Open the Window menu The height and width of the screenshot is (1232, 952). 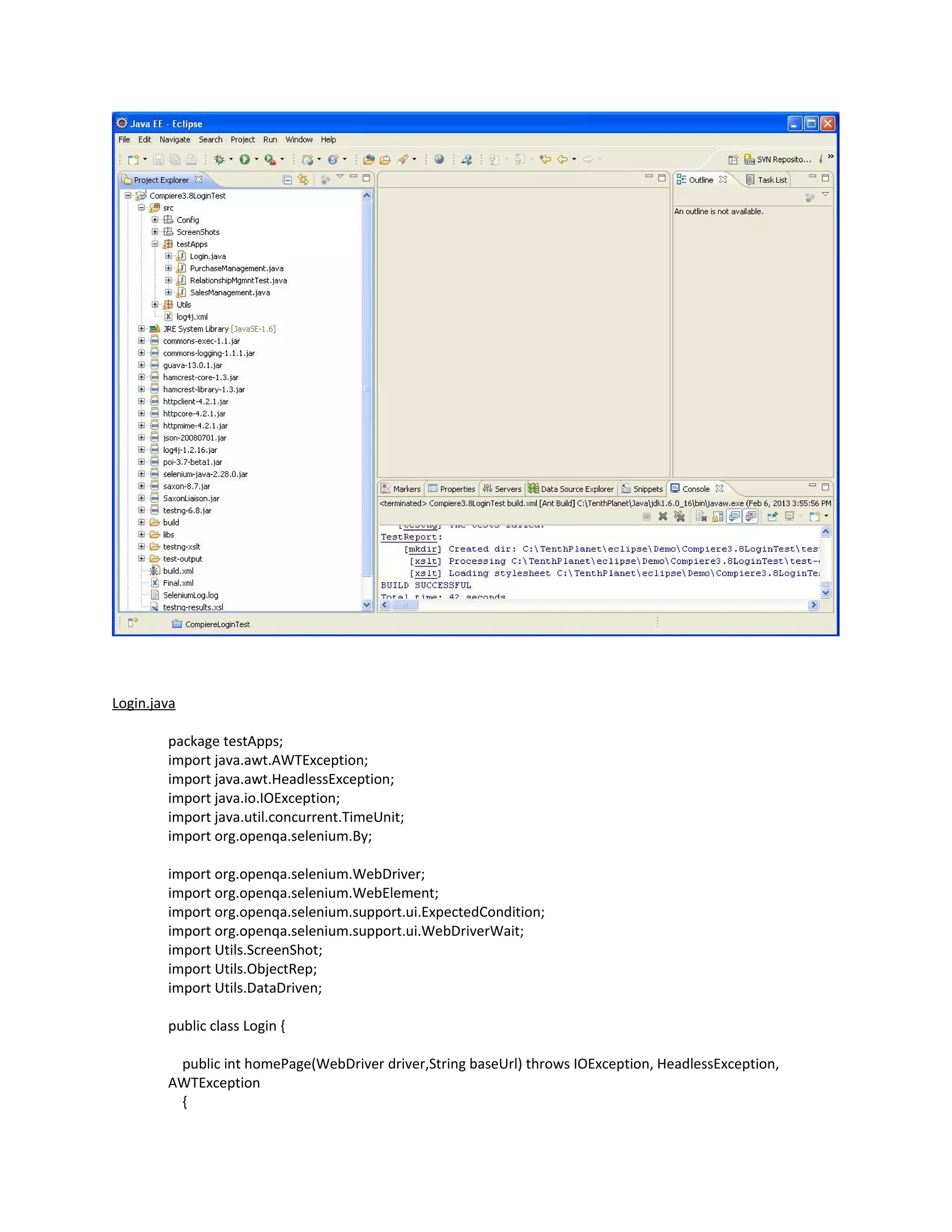(x=299, y=139)
